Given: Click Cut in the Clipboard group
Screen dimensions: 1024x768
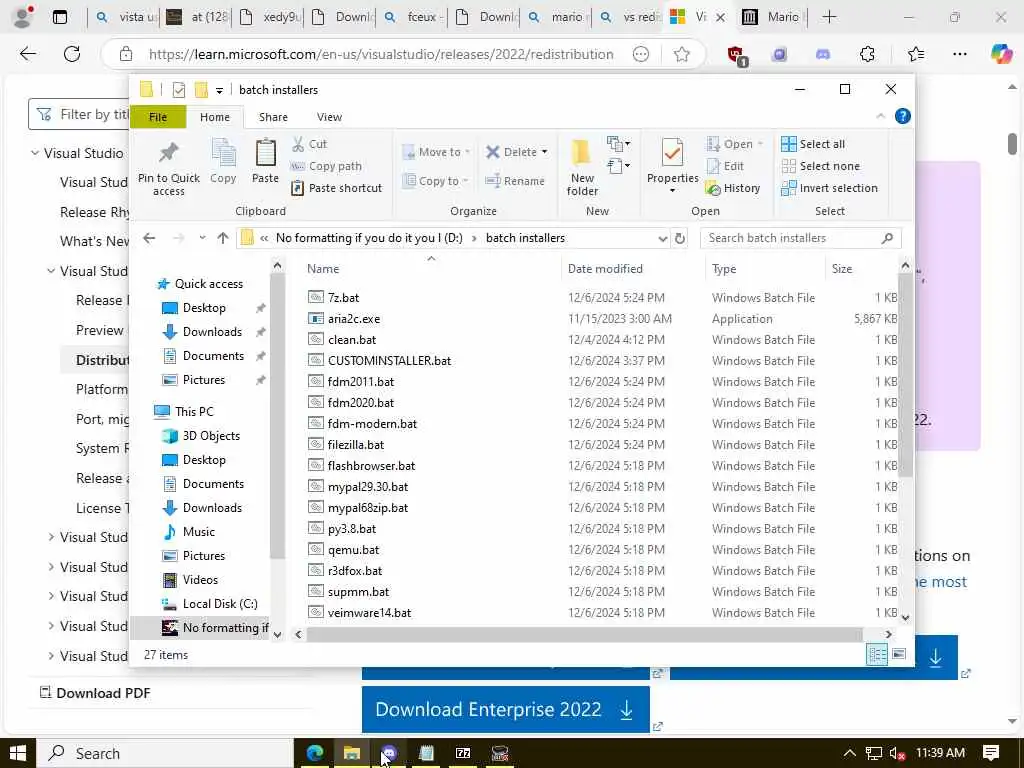Looking at the screenshot, I should [310, 144].
